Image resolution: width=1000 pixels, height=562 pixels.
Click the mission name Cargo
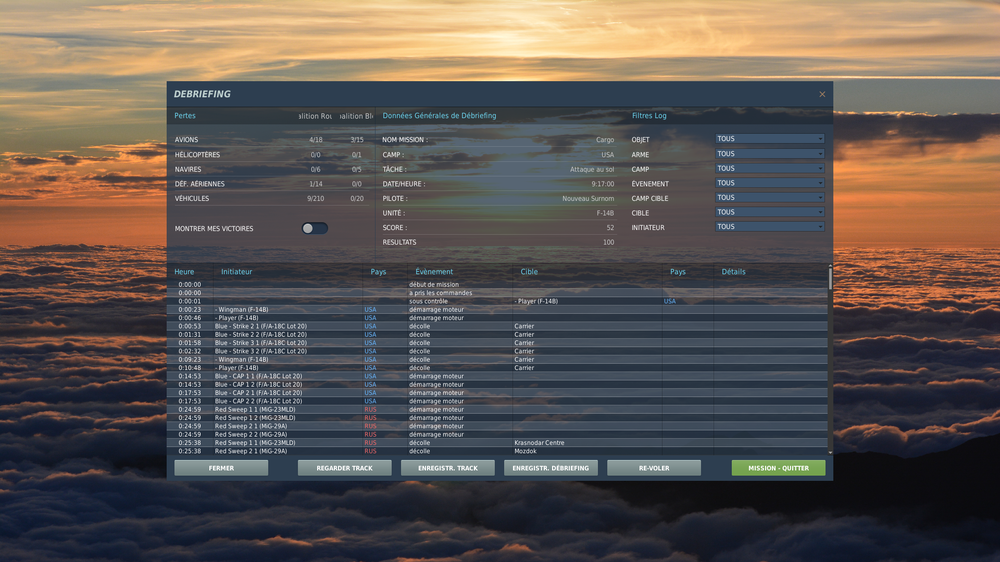tap(605, 140)
